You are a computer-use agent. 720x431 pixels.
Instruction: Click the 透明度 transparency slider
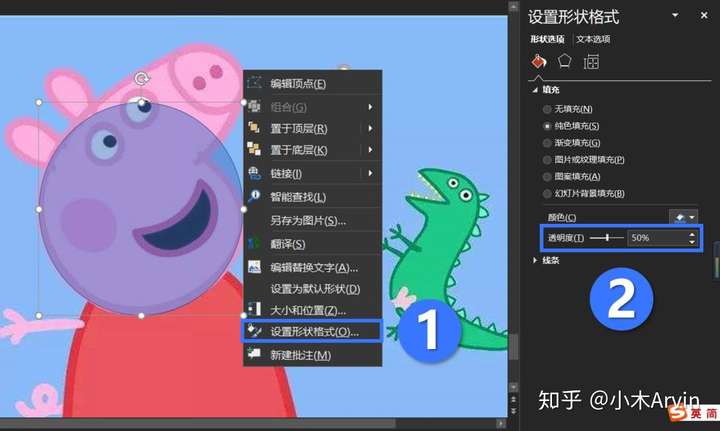pos(607,238)
